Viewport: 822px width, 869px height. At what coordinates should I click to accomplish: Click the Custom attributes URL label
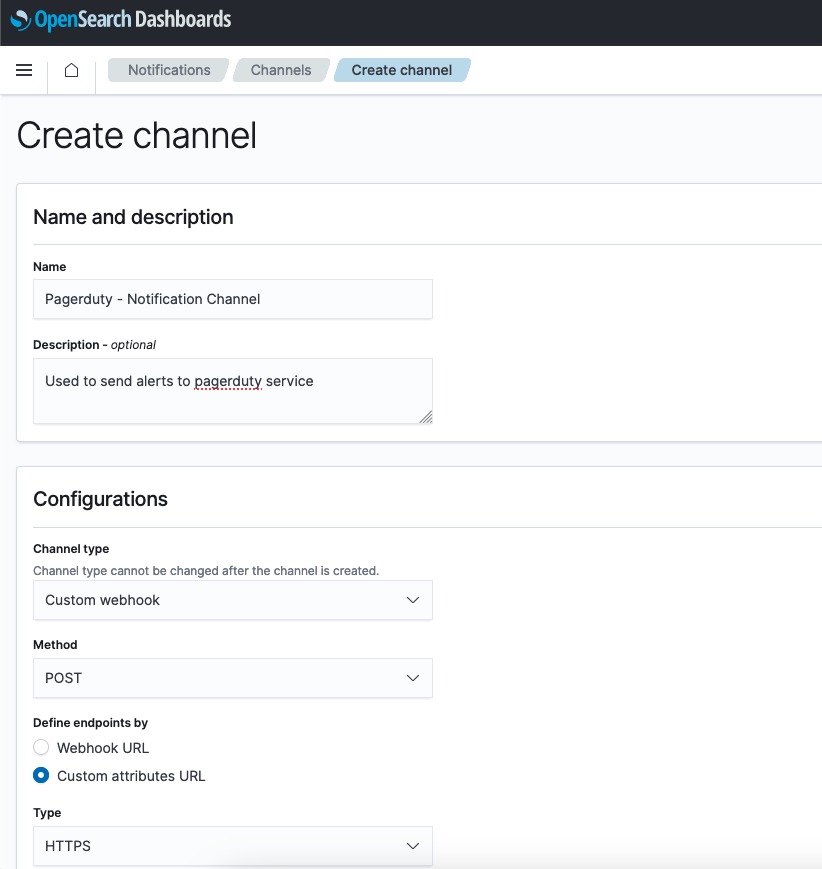(x=131, y=776)
